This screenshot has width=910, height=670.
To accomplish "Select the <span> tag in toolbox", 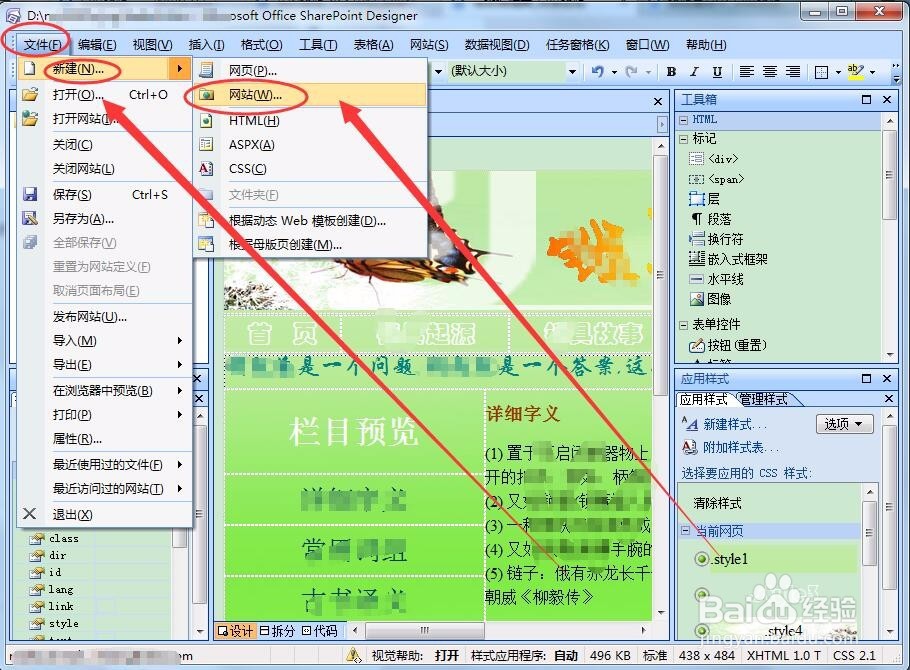I will coord(716,179).
